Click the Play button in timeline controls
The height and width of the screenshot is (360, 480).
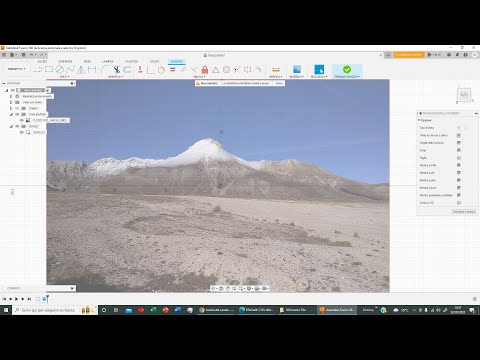coord(16,299)
